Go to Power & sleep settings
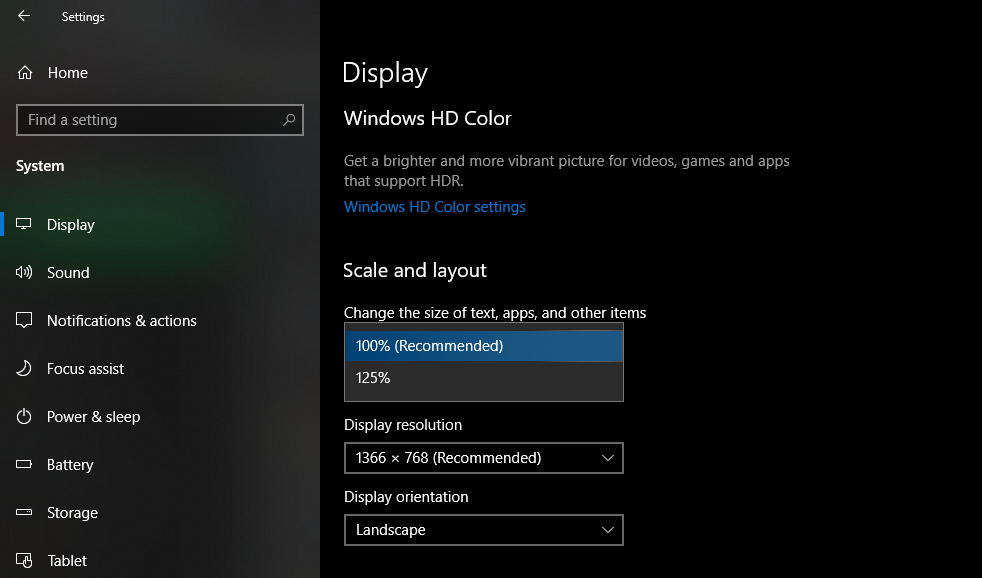 pyautogui.click(x=93, y=416)
